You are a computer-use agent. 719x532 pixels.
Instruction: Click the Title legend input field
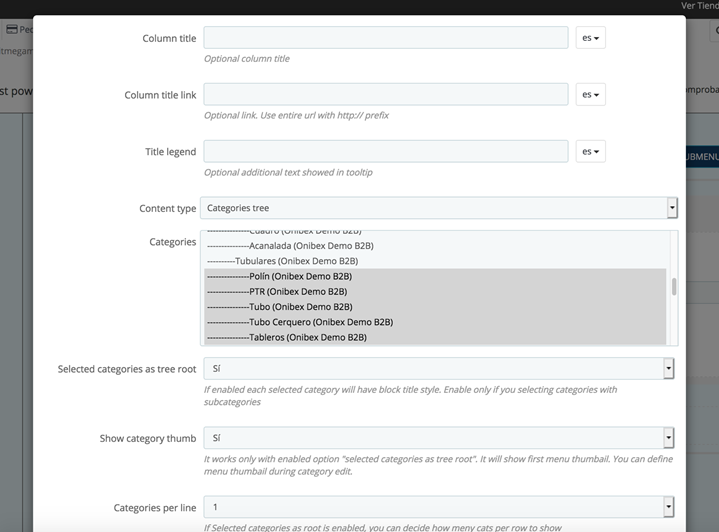point(386,152)
